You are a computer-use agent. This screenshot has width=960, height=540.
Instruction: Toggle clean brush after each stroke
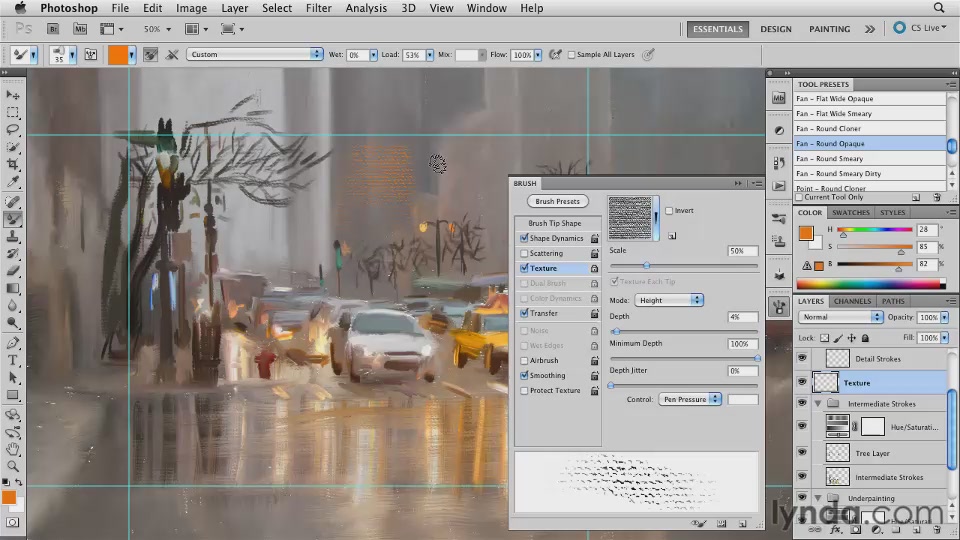[x=172, y=54]
